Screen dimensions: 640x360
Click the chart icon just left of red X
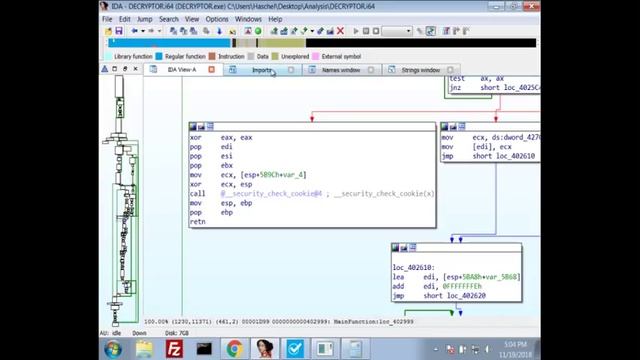(330, 31)
